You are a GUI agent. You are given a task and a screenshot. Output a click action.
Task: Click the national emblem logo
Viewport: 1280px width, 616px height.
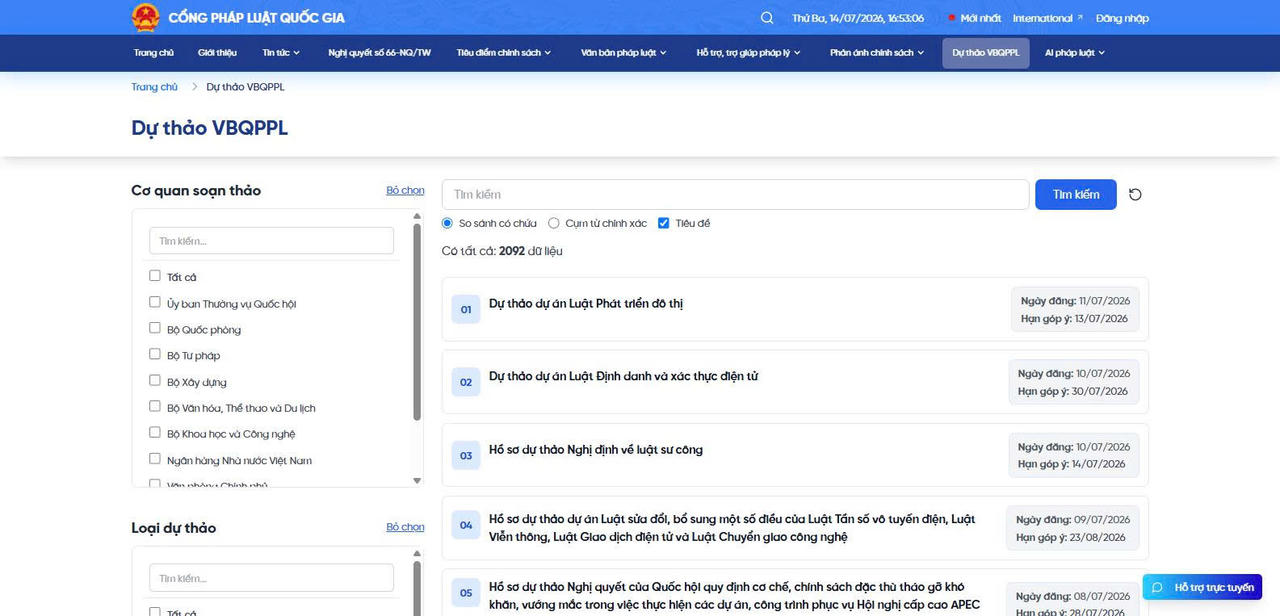145,17
